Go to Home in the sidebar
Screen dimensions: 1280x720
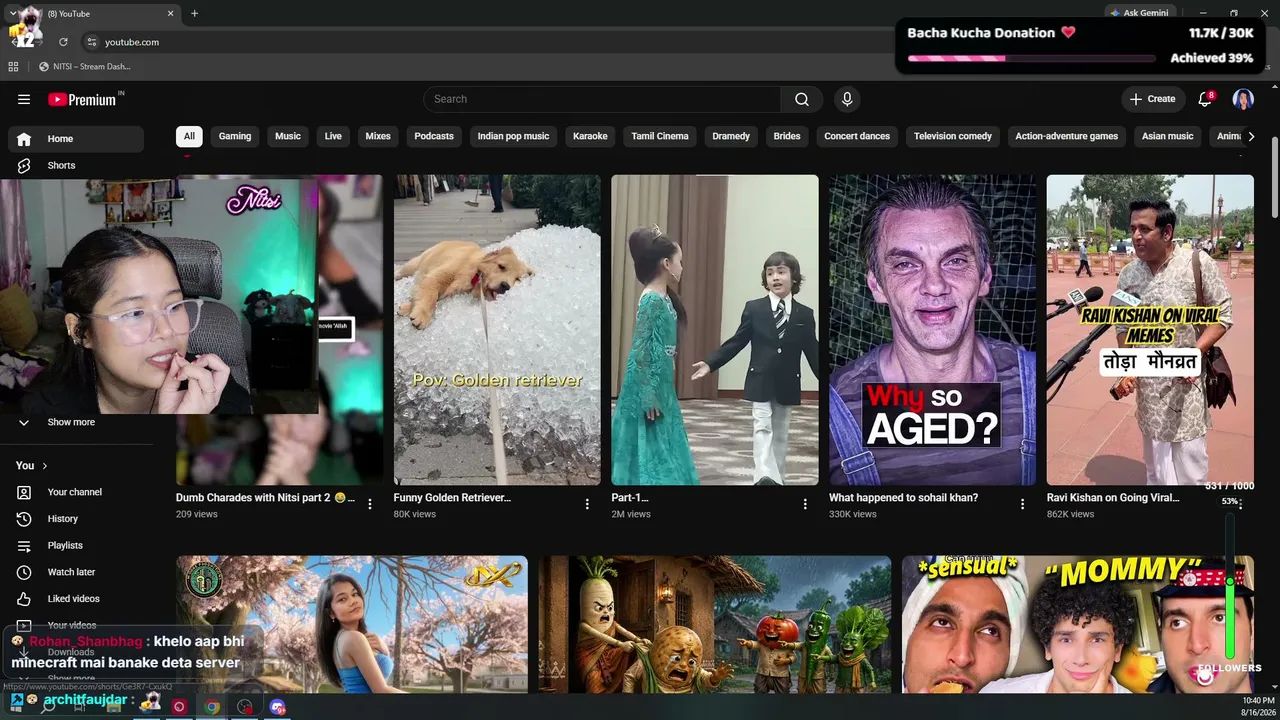78,139
